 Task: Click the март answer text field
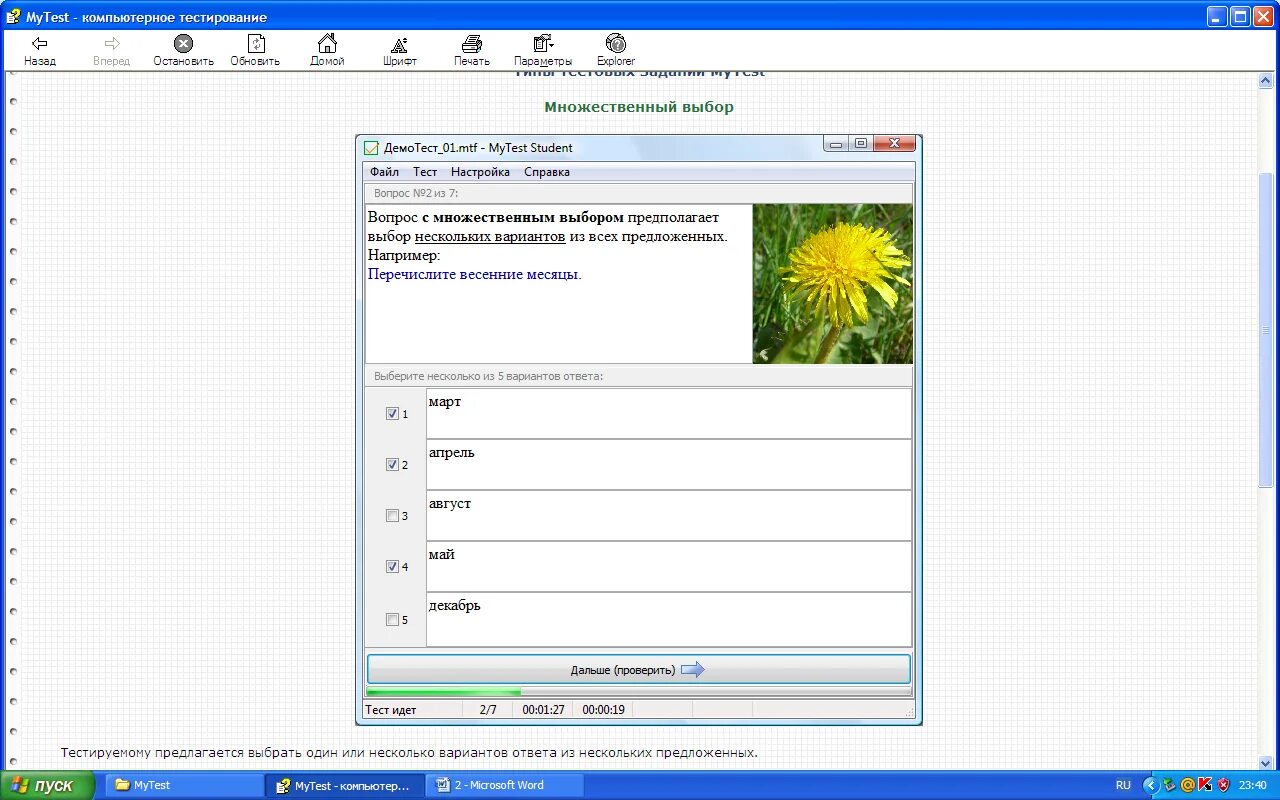tap(669, 413)
